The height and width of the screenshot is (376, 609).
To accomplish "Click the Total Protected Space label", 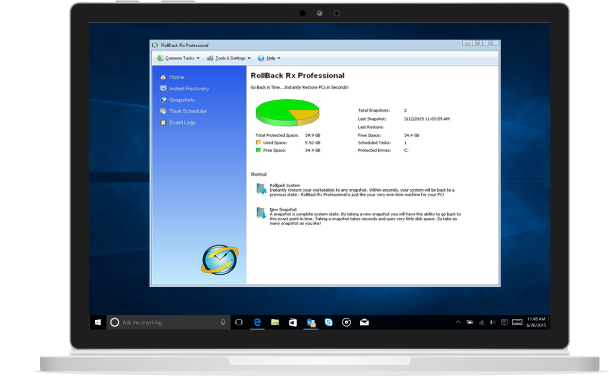I will tap(277, 135).
